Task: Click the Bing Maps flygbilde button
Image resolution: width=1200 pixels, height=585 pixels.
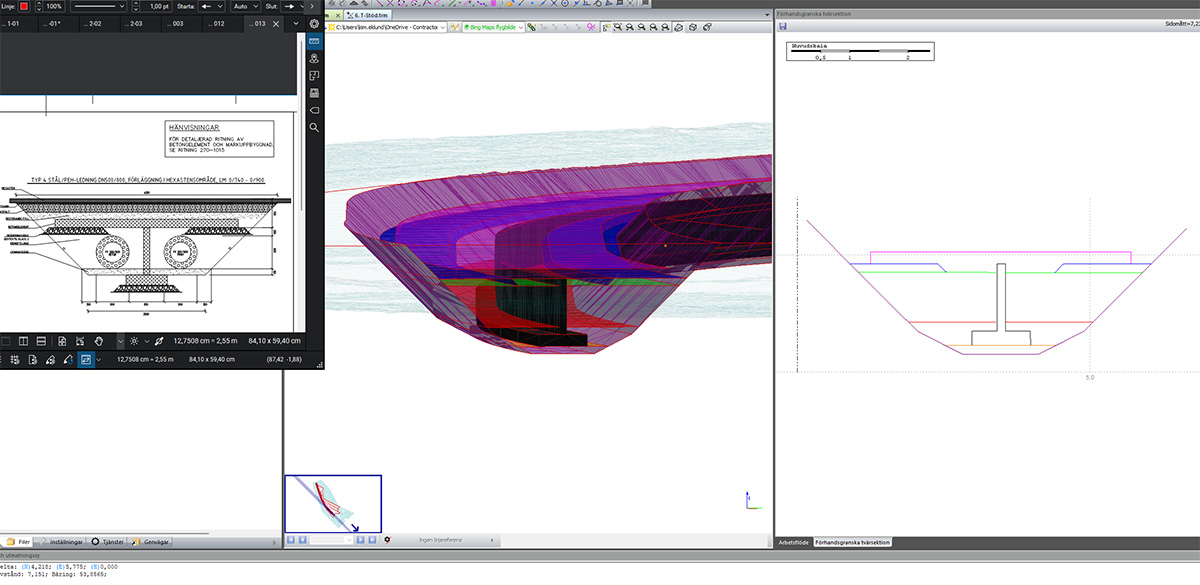Action: [x=491, y=28]
